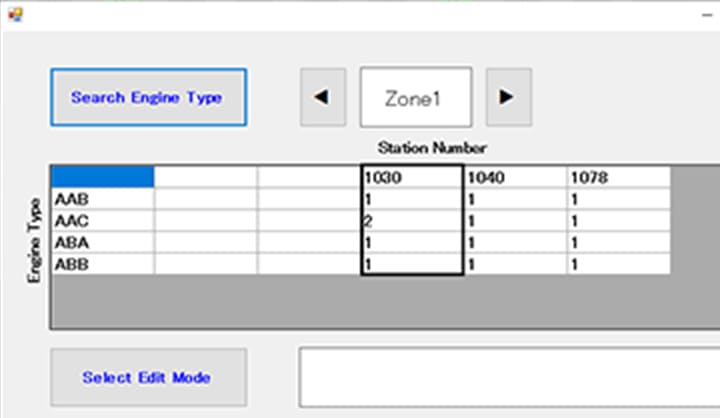Select the 1030 station column header cell

click(x=411, y=177)
